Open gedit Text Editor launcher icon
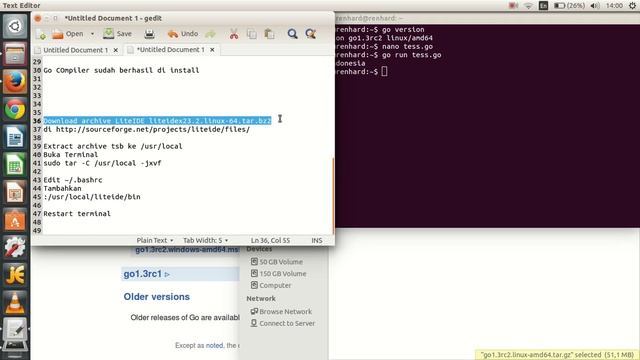This screenshot has width=640, height=360. tap(15, 330)
